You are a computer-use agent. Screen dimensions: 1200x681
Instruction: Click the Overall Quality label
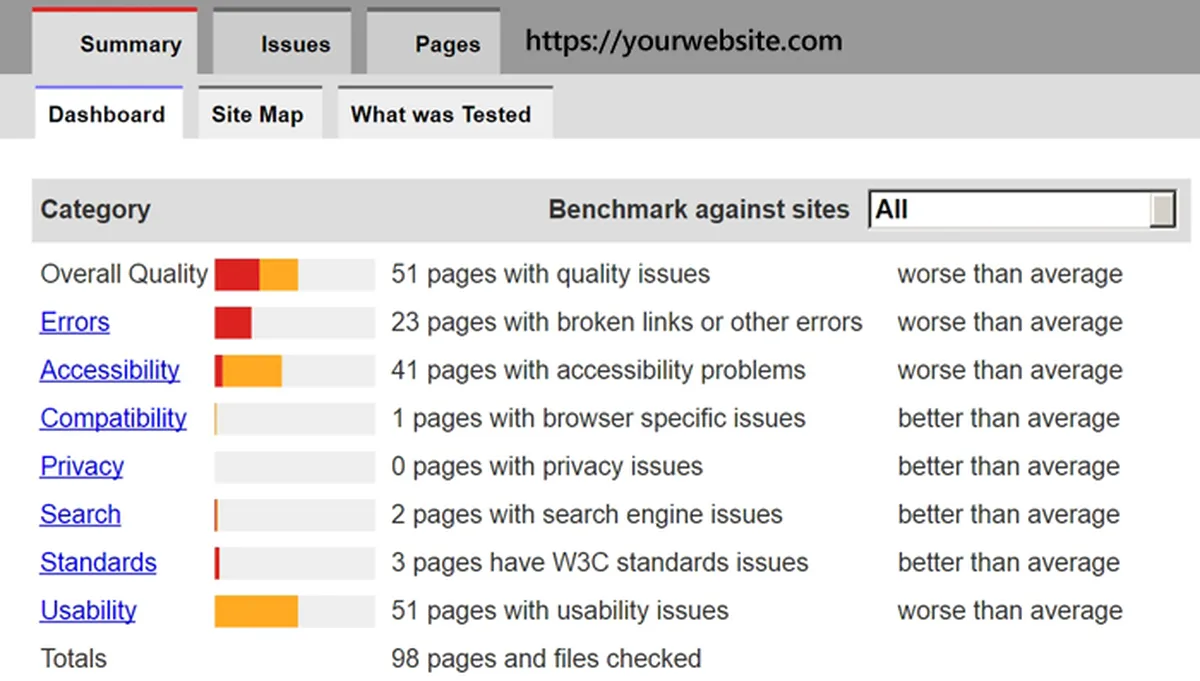[x=124, y=274]
